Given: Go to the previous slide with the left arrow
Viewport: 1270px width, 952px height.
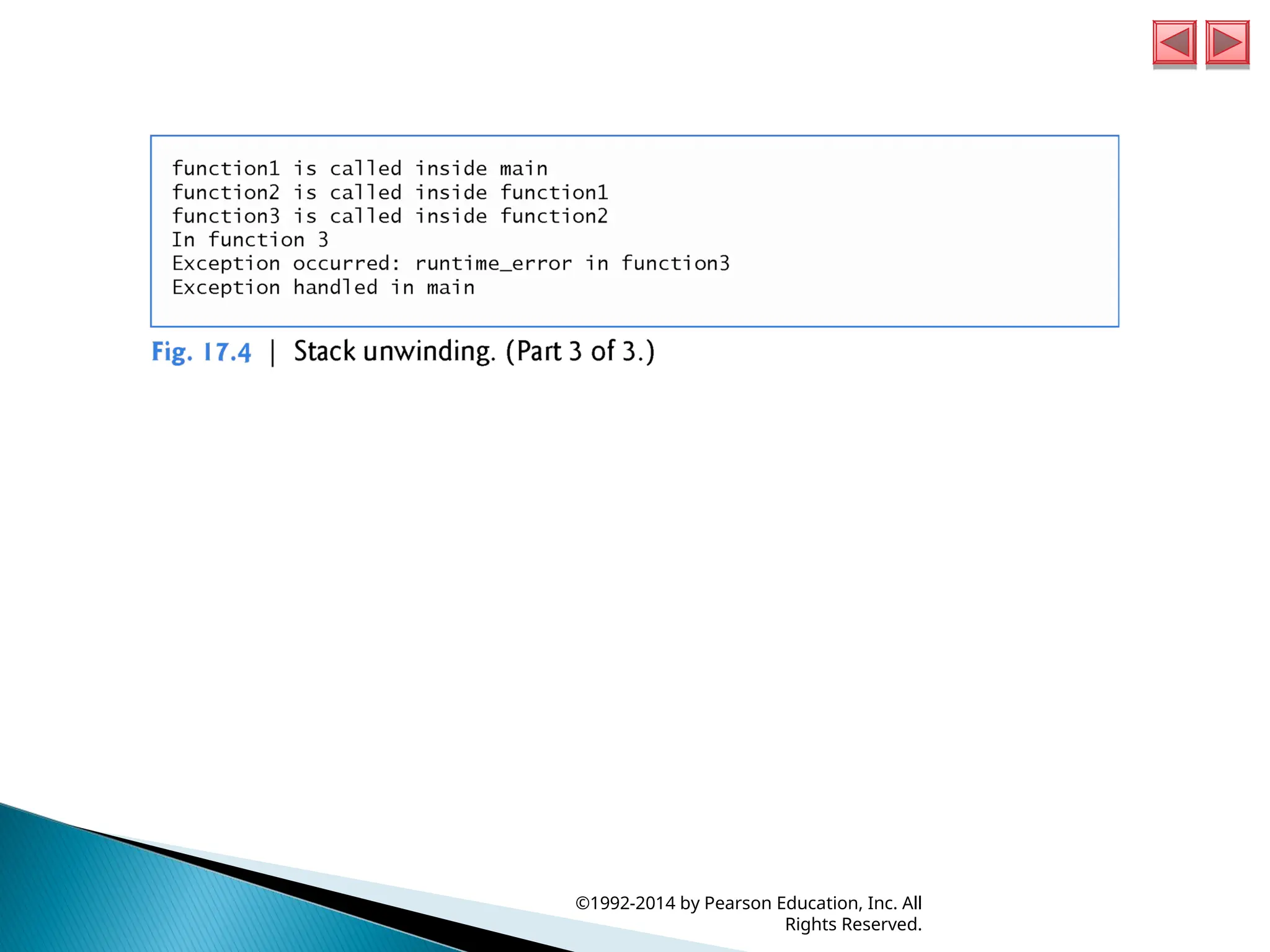Looking at the screenshot, I should pos(1175,43).
